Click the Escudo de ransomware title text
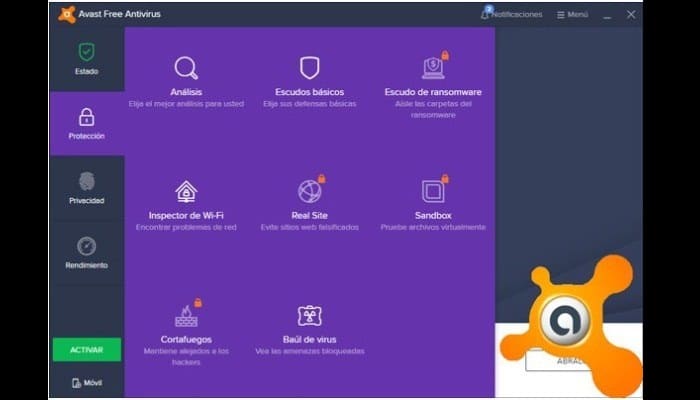The image size is (700, 400). (x=433, y=92)
